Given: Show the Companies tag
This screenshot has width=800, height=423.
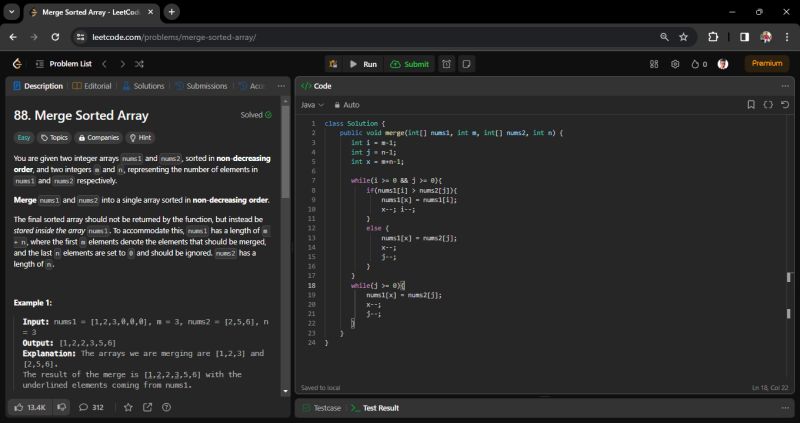Looking at the screenshot, I should [99, 138].
